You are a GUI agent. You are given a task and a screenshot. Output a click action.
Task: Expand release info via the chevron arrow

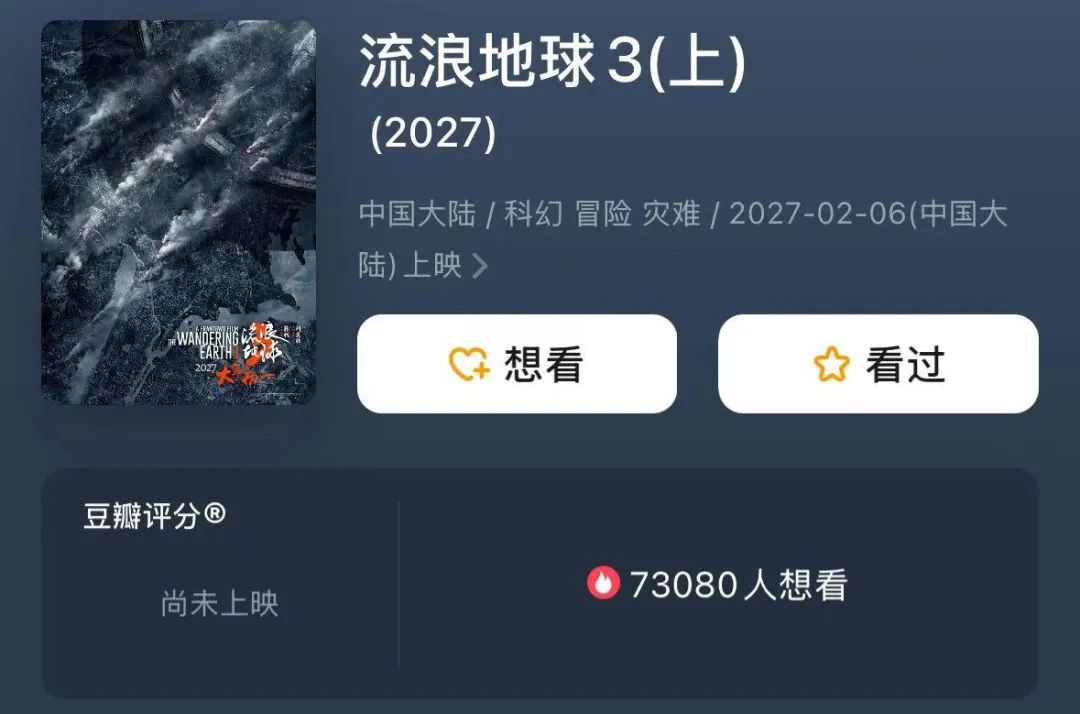(479, 265)
